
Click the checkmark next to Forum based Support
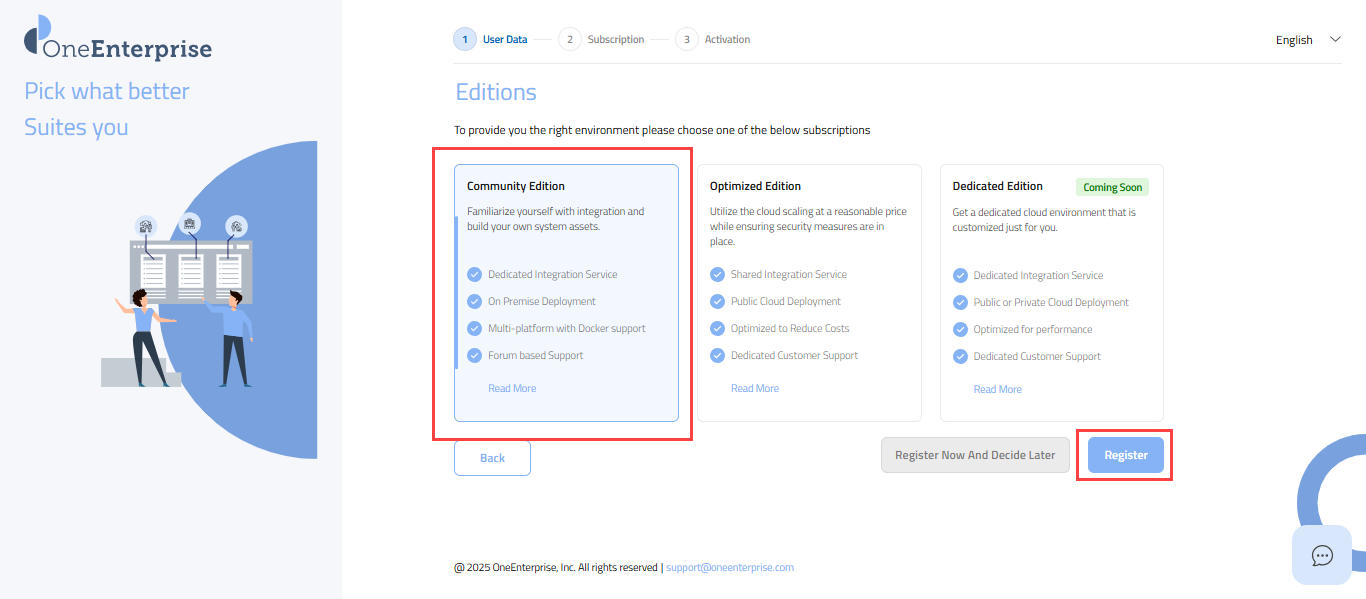474,355
